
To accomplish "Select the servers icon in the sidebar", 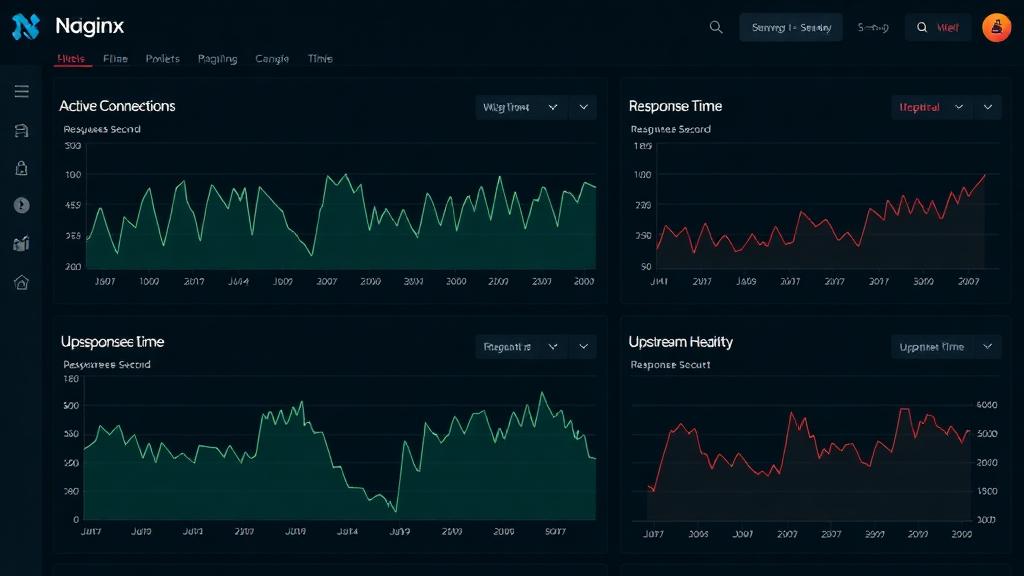I will (22, 130).
